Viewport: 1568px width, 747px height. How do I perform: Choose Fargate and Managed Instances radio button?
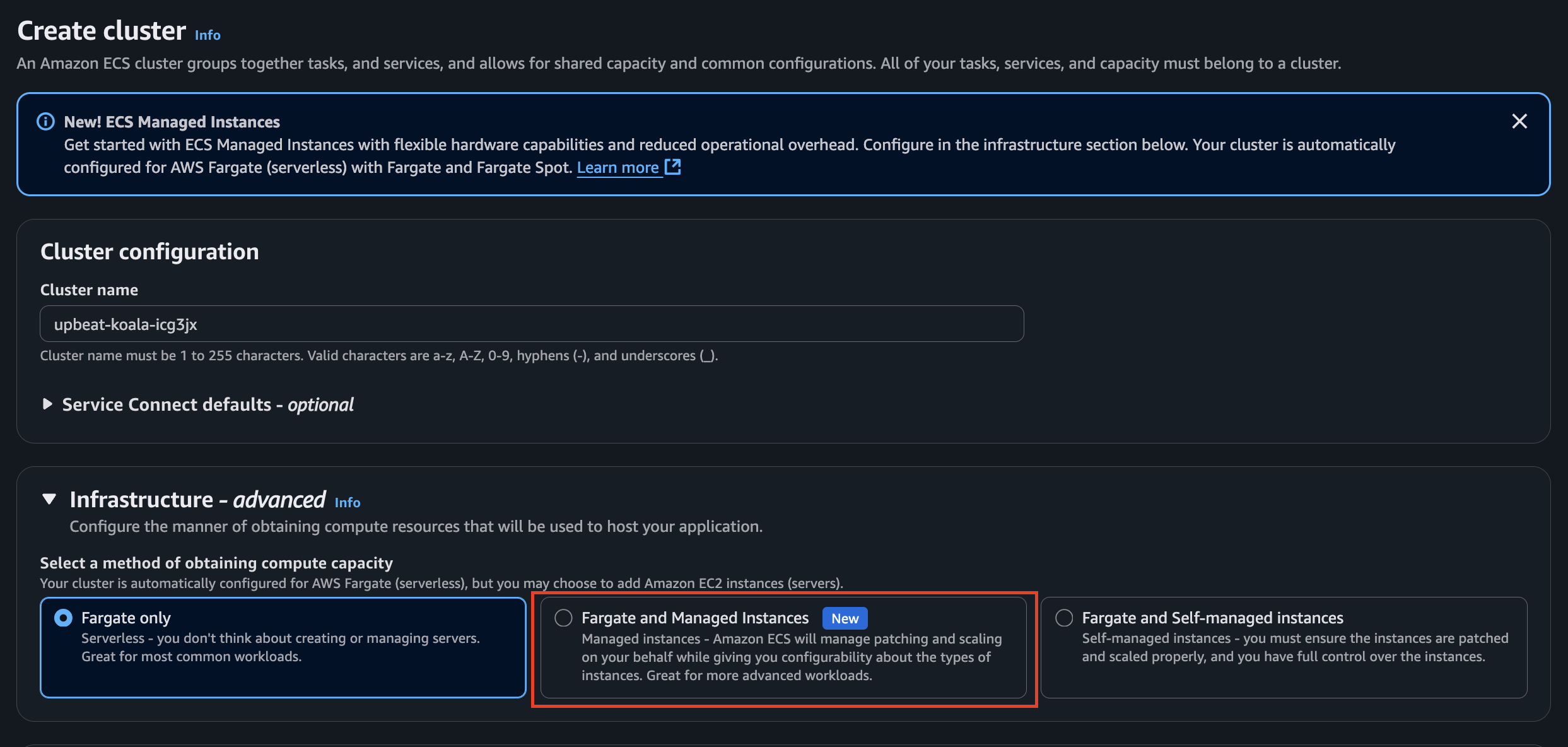click(x=563, y=618)
